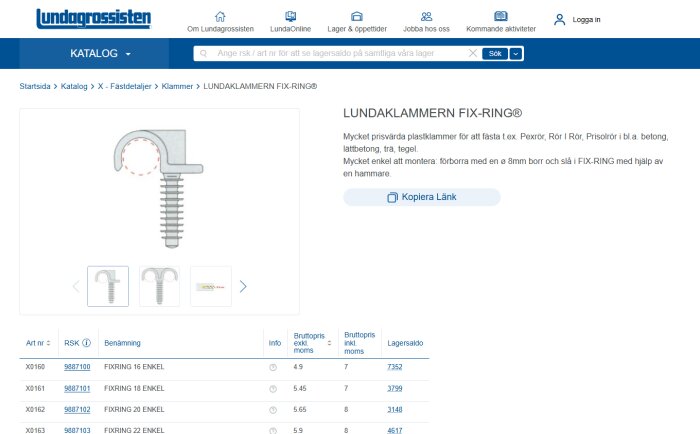The image size is (700, 434).
Task: Open Lager & öppettider warehouse icon
Action: [357, 17]
